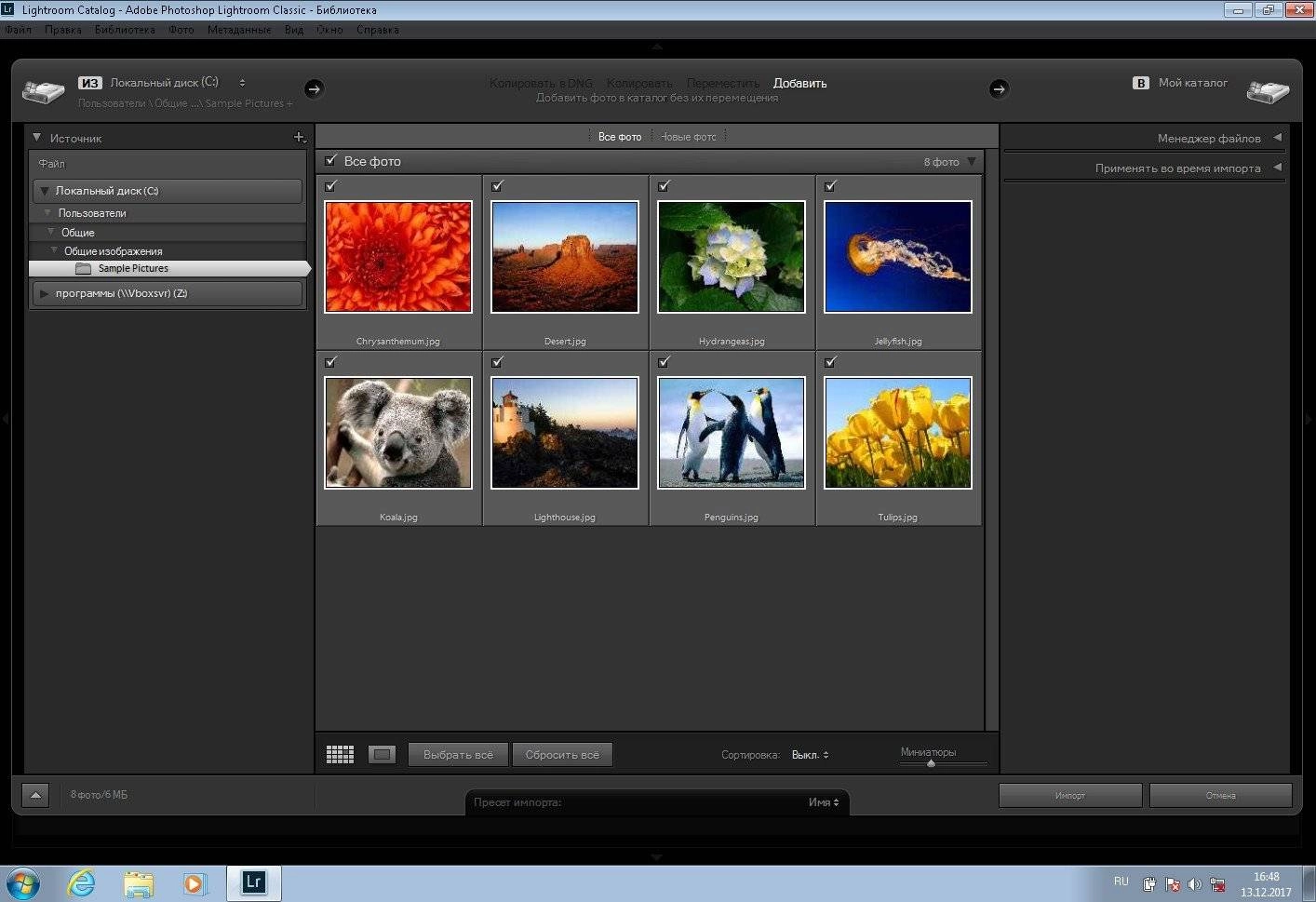The image size is (1316, 902).
Task: Uncheck Lighthouse.jpg checkbox
Action: tap(497, 362)
